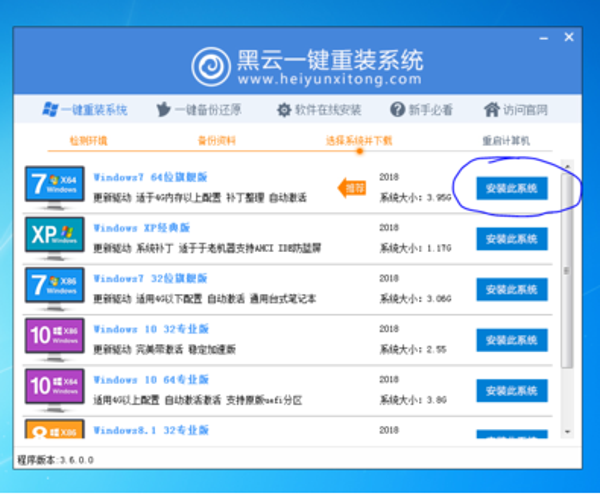
Task: Click the orange 推荐 arrow badge
Action: [x=352, y=188]
